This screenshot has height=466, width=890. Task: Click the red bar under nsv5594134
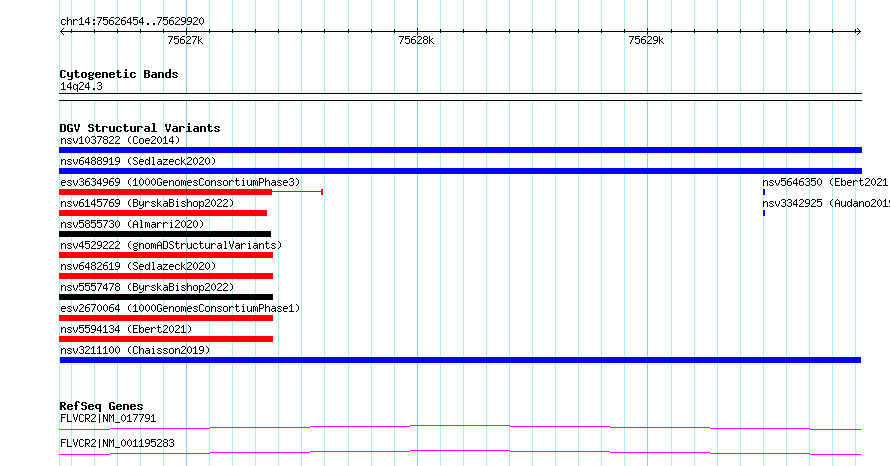point(166,339)
